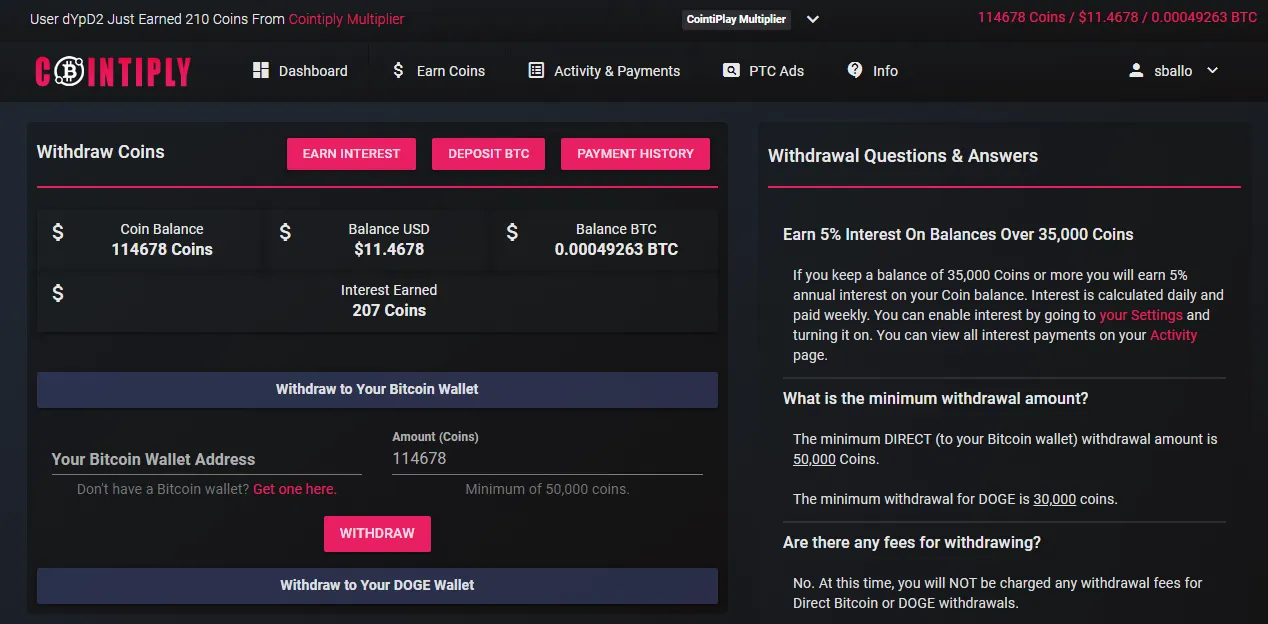Click the DEPOSIT BTC button
The height and width of the screenshot is (624, 1268).
point(489,154)
